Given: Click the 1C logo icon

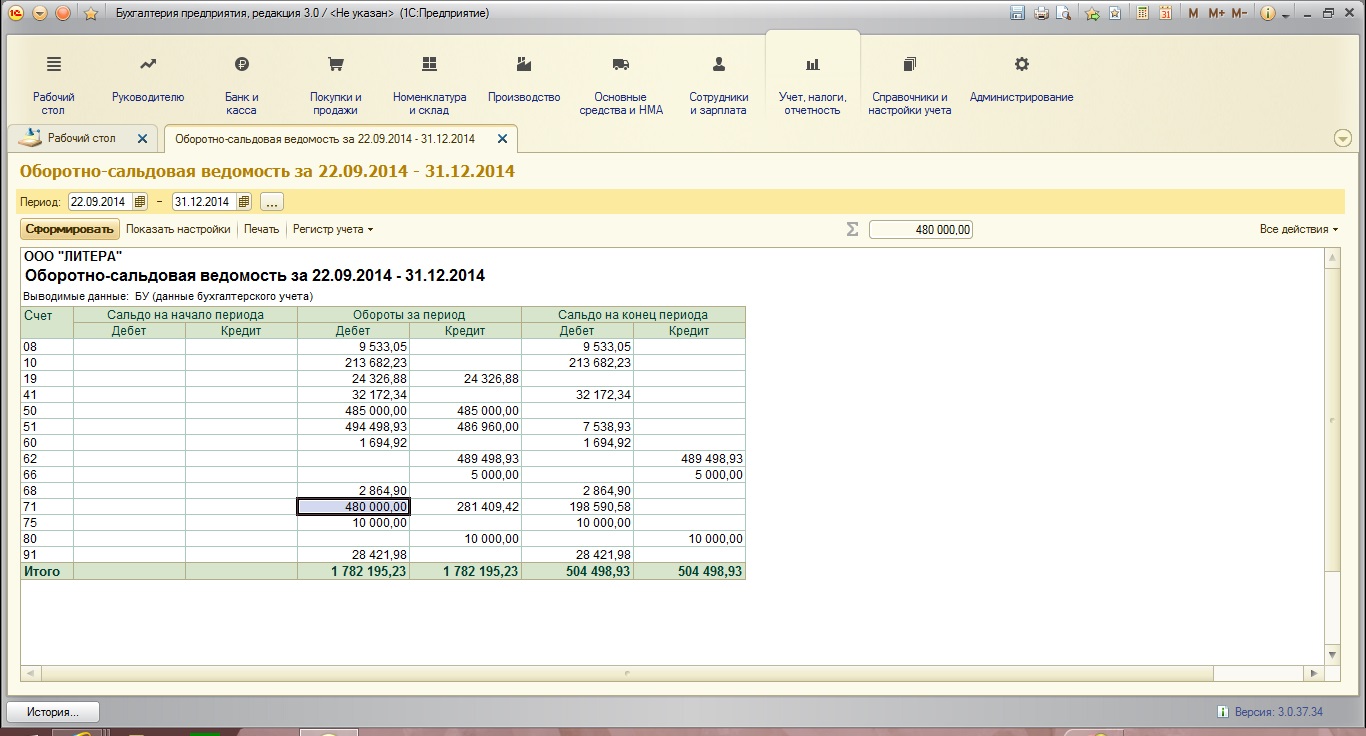Looking at the screenshot, I should (x=15, y=14).
